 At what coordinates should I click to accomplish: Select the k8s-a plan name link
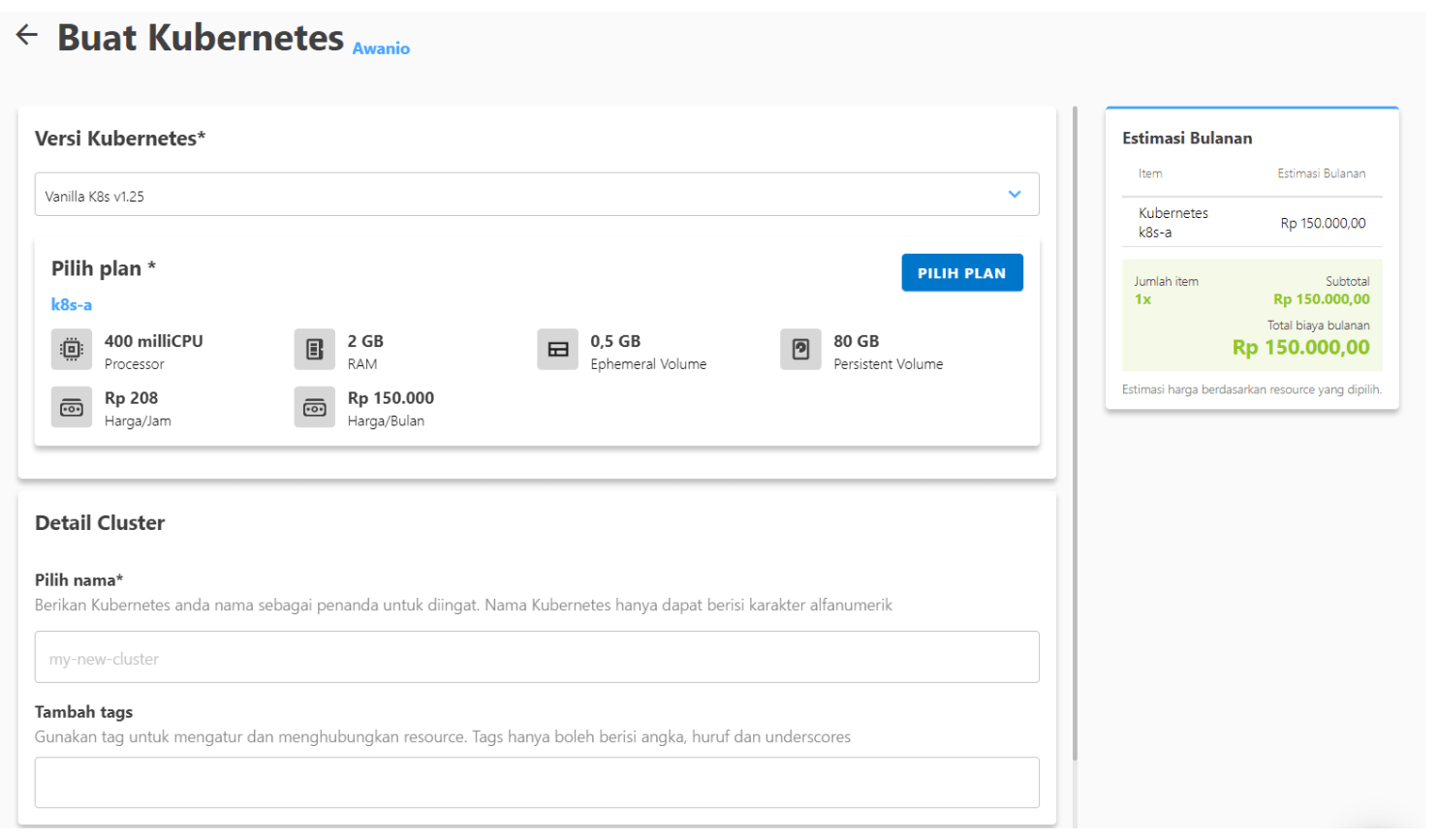click(72, 305)
